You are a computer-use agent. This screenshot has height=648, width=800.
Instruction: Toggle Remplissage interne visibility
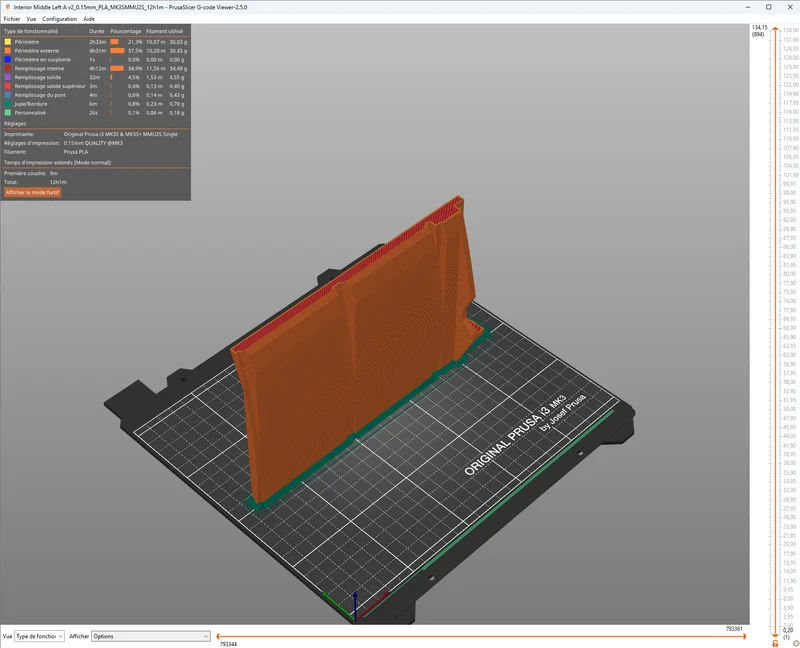tap(95, 68)
